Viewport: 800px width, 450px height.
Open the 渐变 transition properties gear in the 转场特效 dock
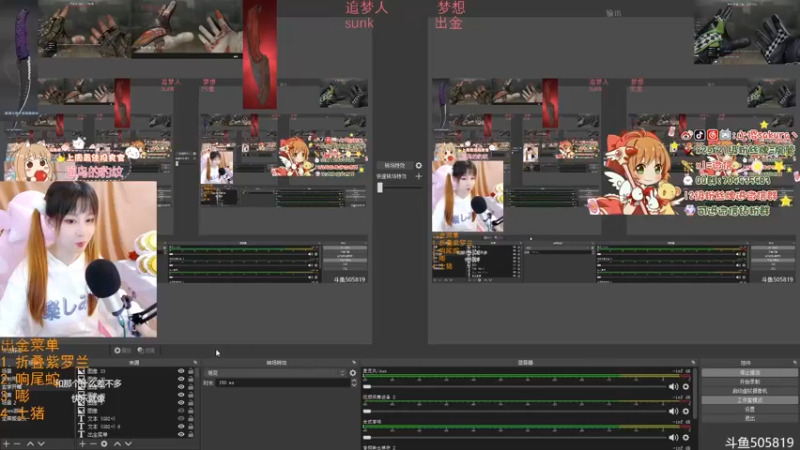(353, 373)
